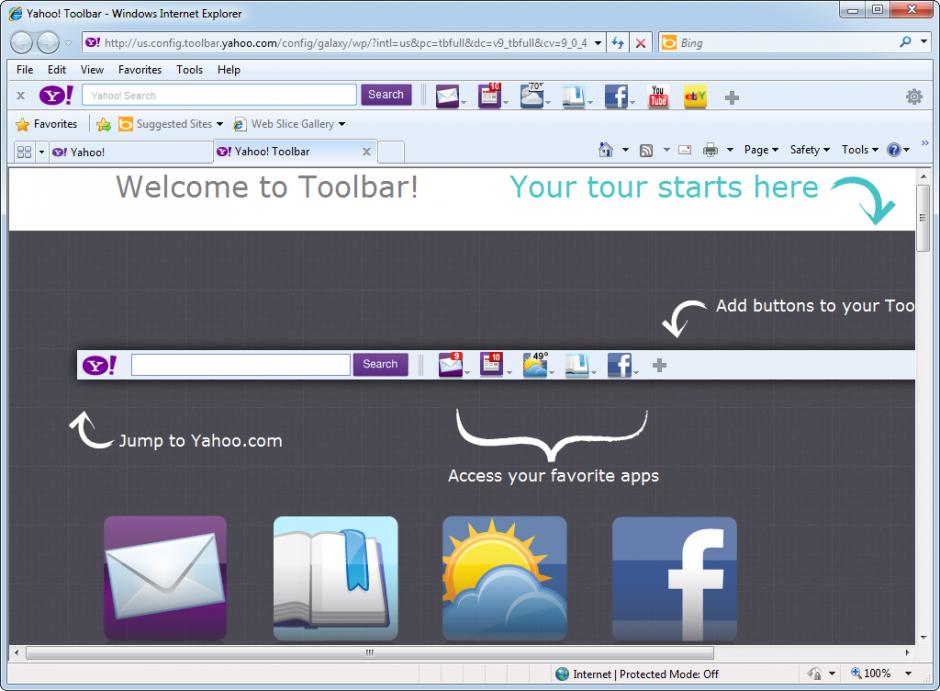Click the large Weather sun app tile
940x691 pixels.
504,578
